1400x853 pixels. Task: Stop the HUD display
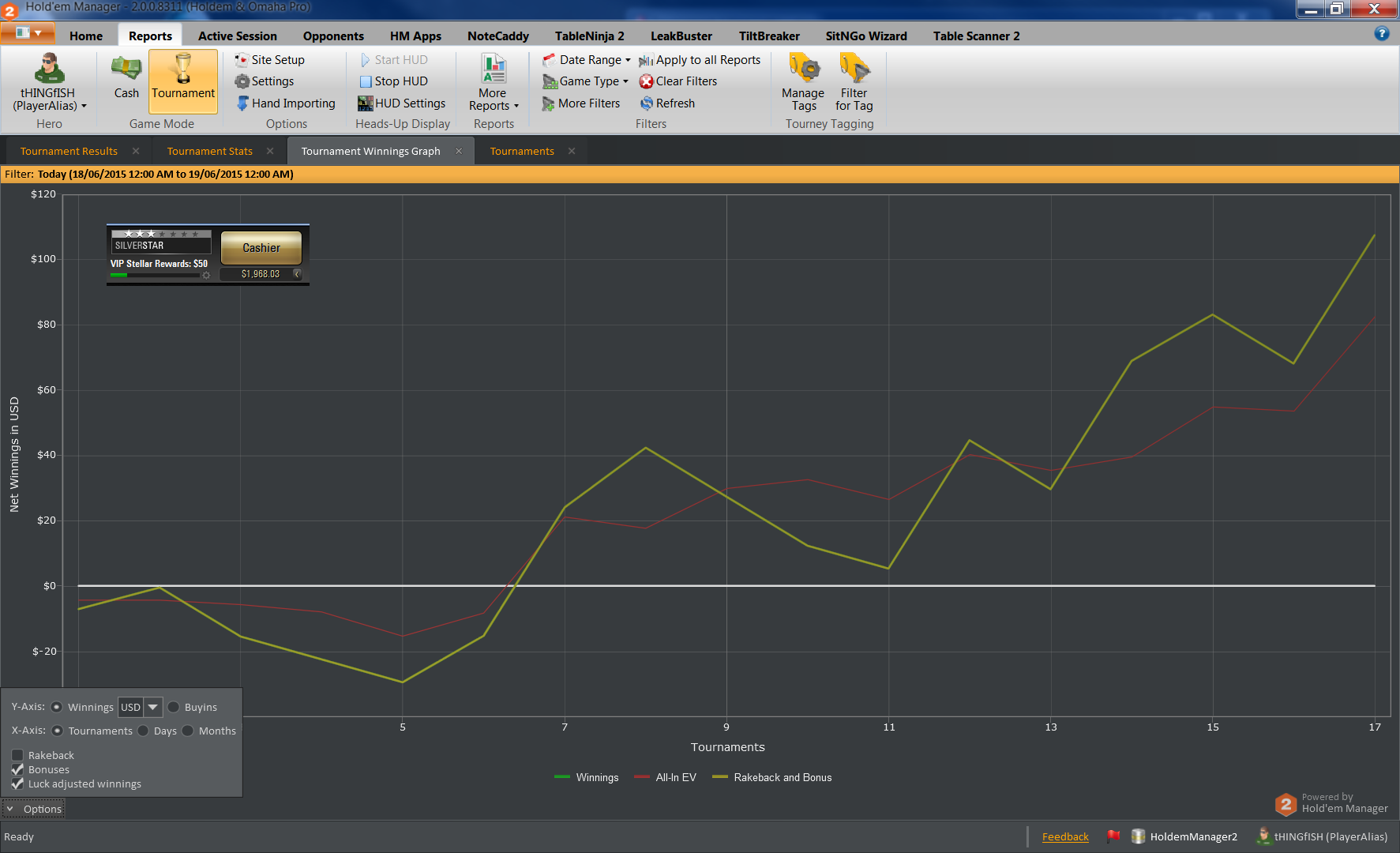(x=393, y=81)
